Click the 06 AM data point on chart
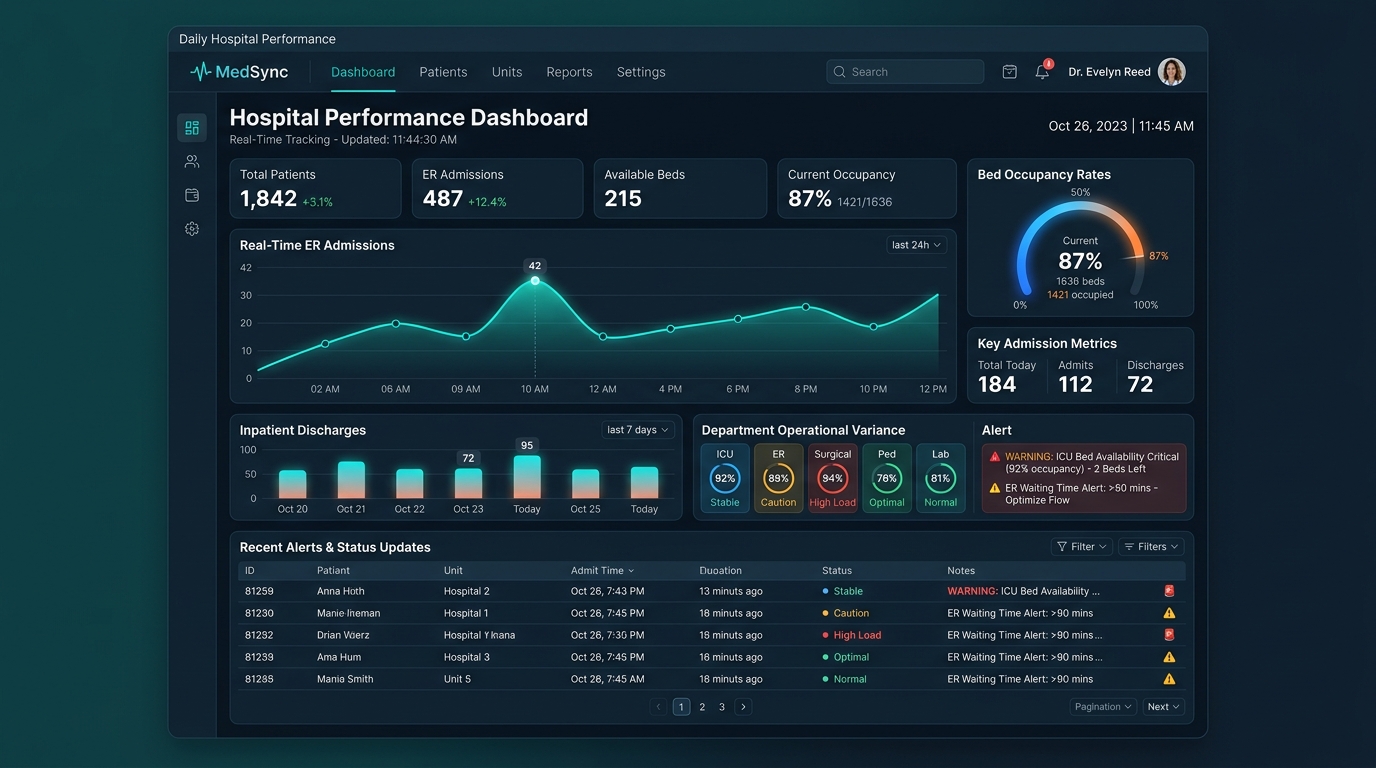Viewport: 1376px width, 768px height. 396,323
